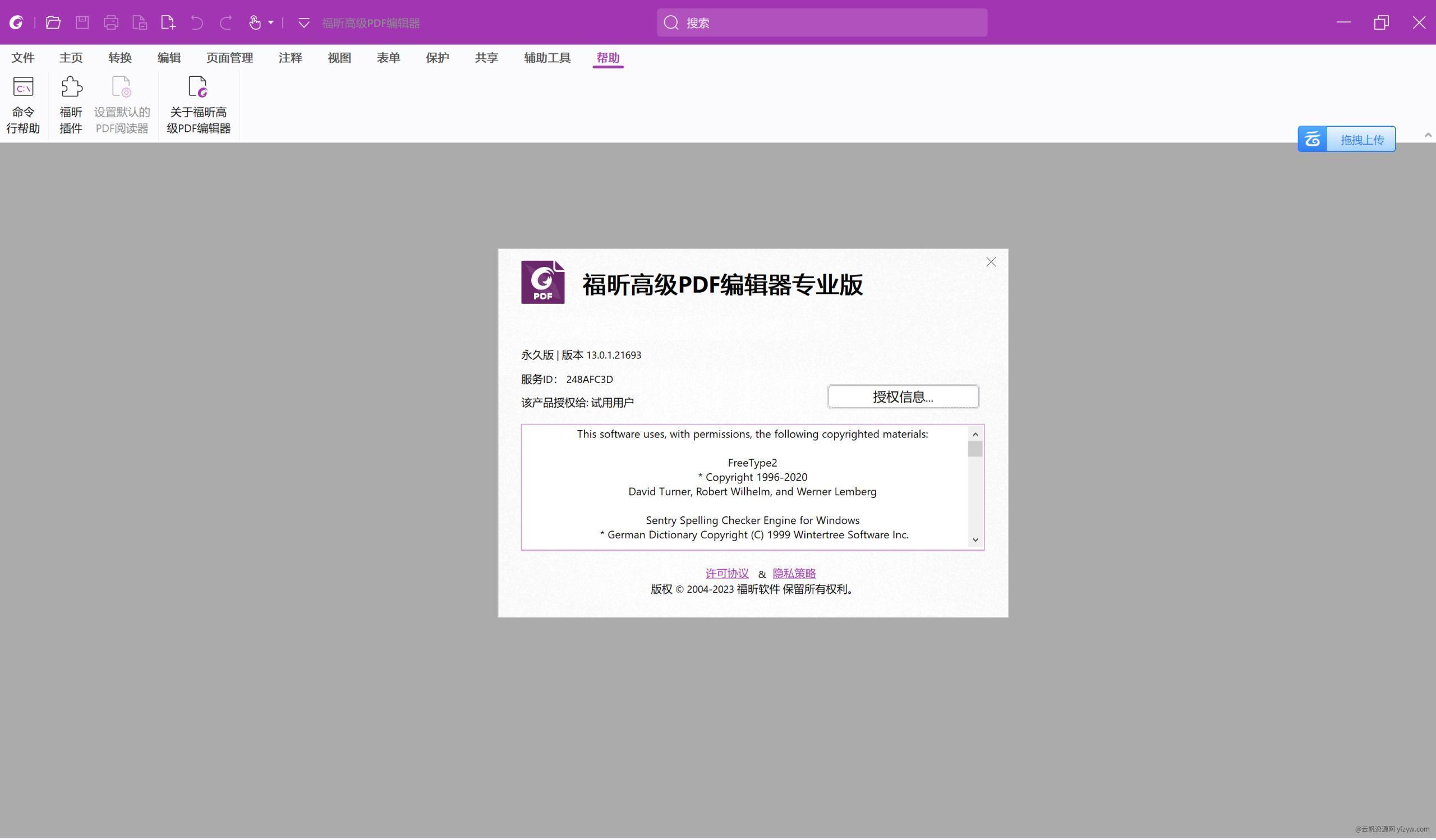Close the About dialog
This screenshot has width=1436, height=840.
point(991,262)
